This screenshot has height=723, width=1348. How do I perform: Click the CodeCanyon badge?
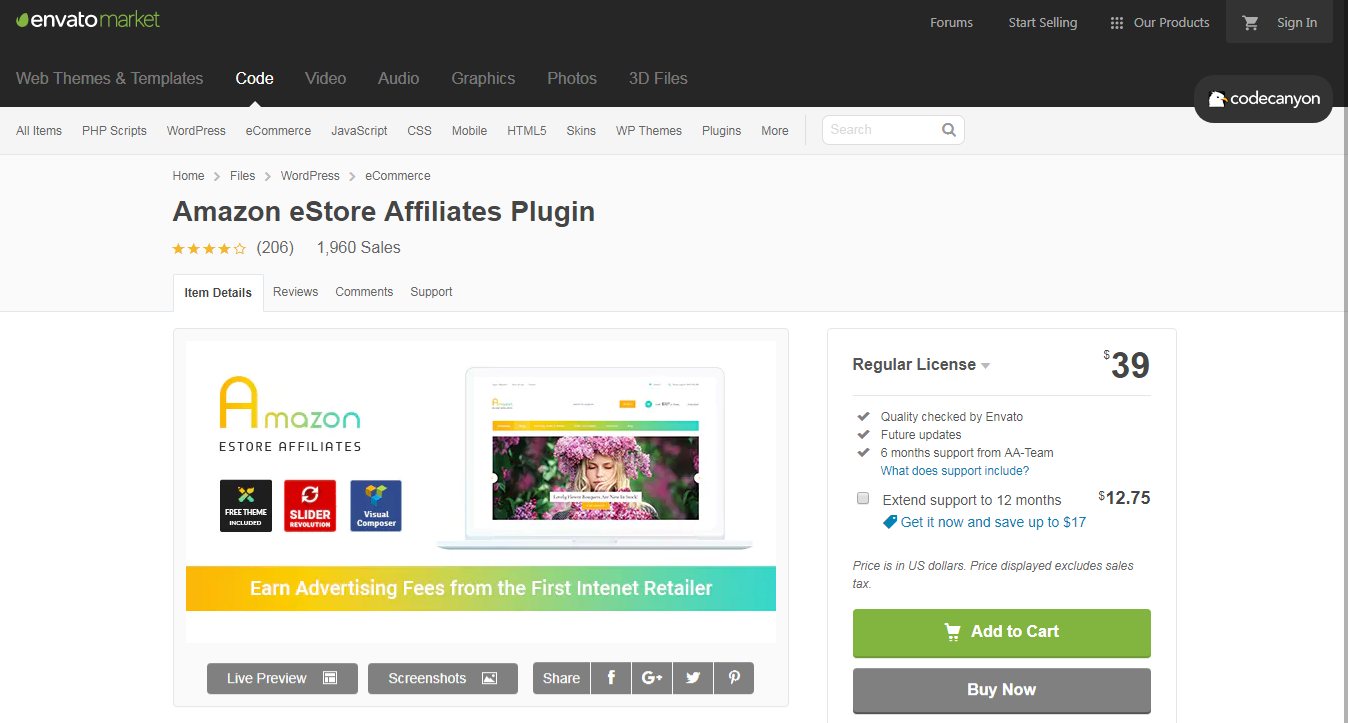point(1264,99)
